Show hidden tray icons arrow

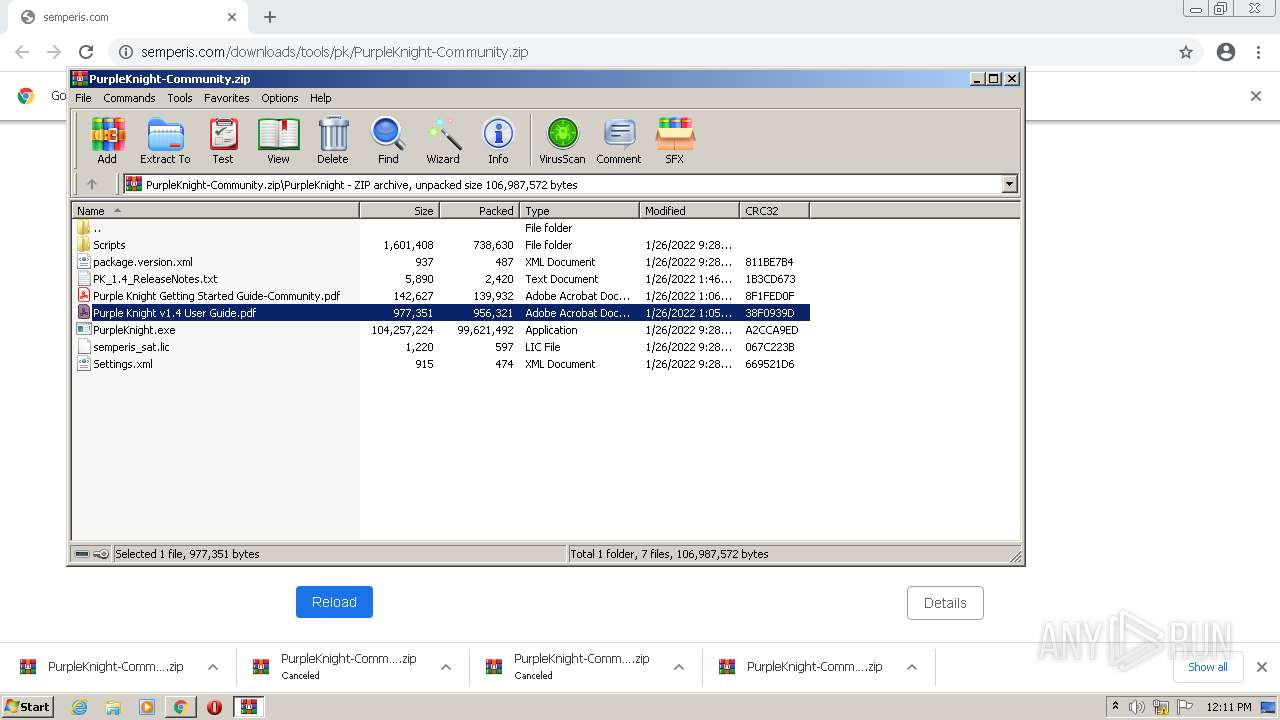coord(1115,707)
